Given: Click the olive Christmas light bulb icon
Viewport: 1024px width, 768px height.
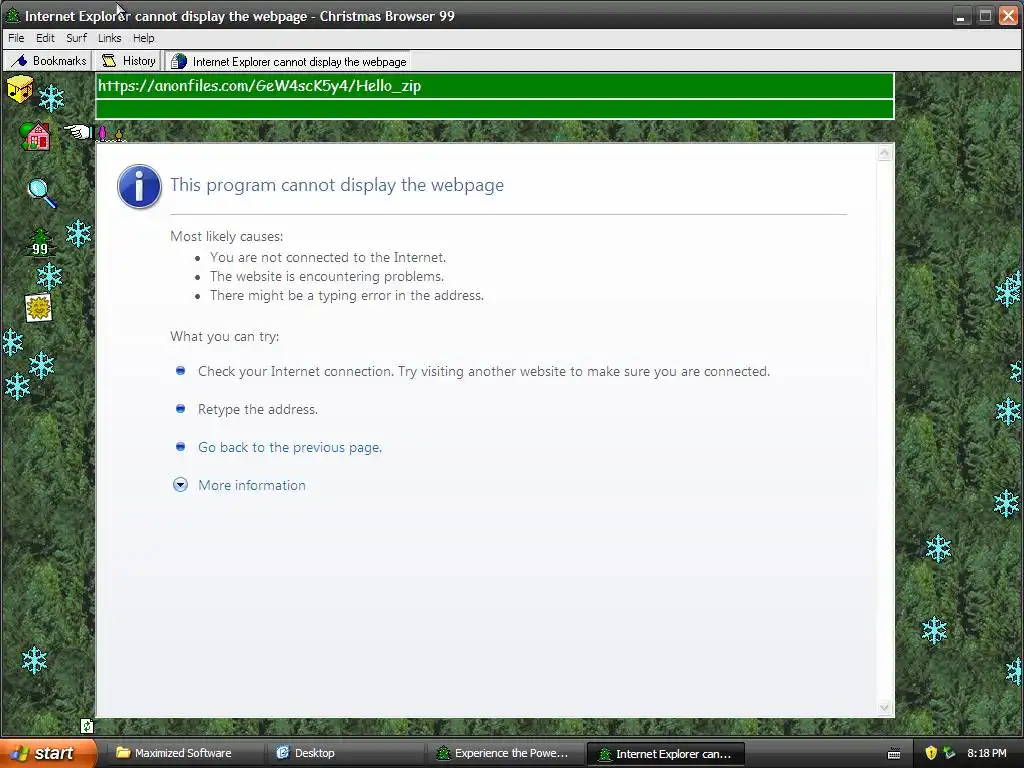Looking at the screenshot, I should pos(119,135).
